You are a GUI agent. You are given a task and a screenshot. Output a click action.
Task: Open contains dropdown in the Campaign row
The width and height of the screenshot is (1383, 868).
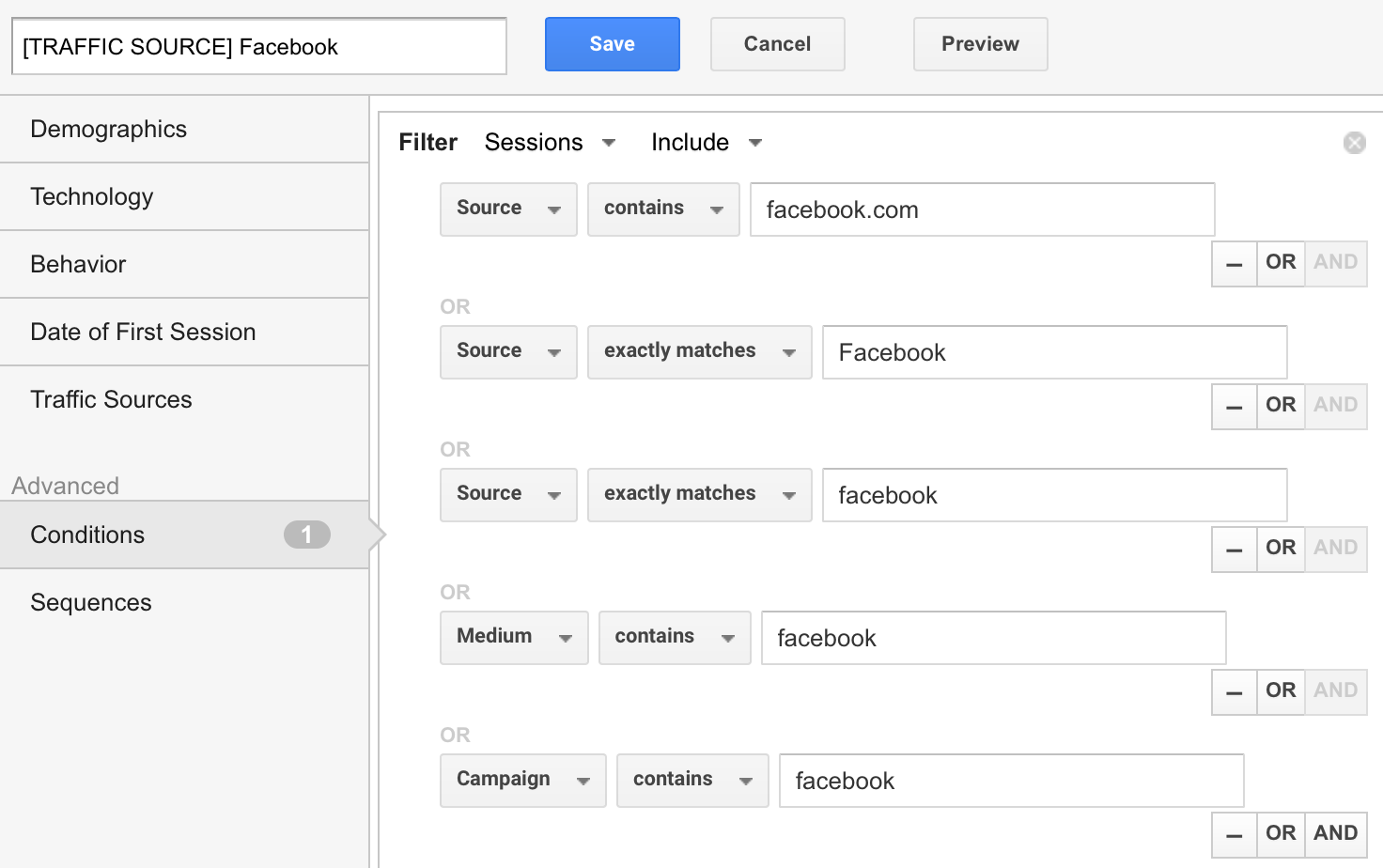coord(692,780)
